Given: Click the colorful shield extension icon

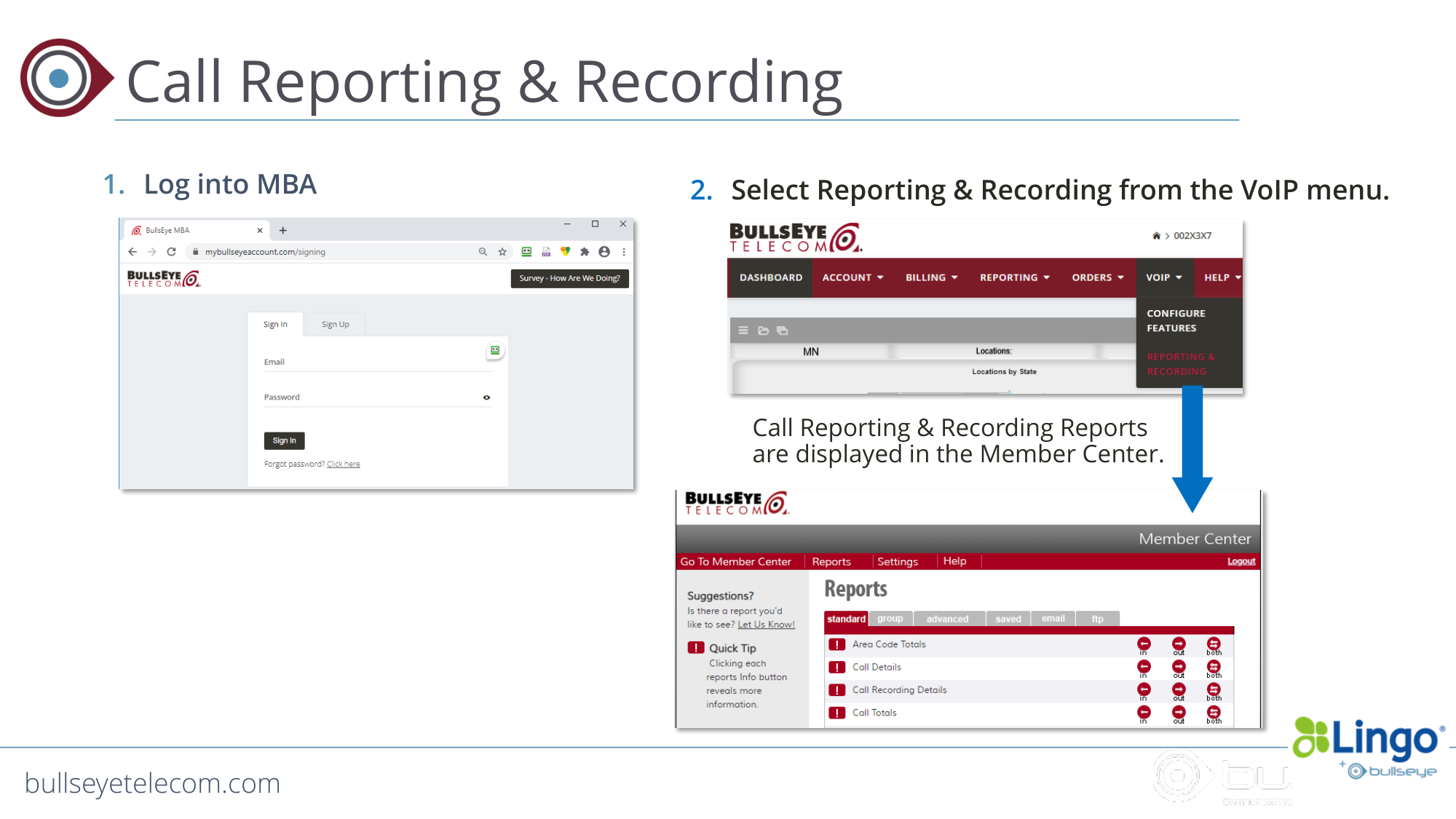Looking at the screenshot, I should (x=565, y=252).
